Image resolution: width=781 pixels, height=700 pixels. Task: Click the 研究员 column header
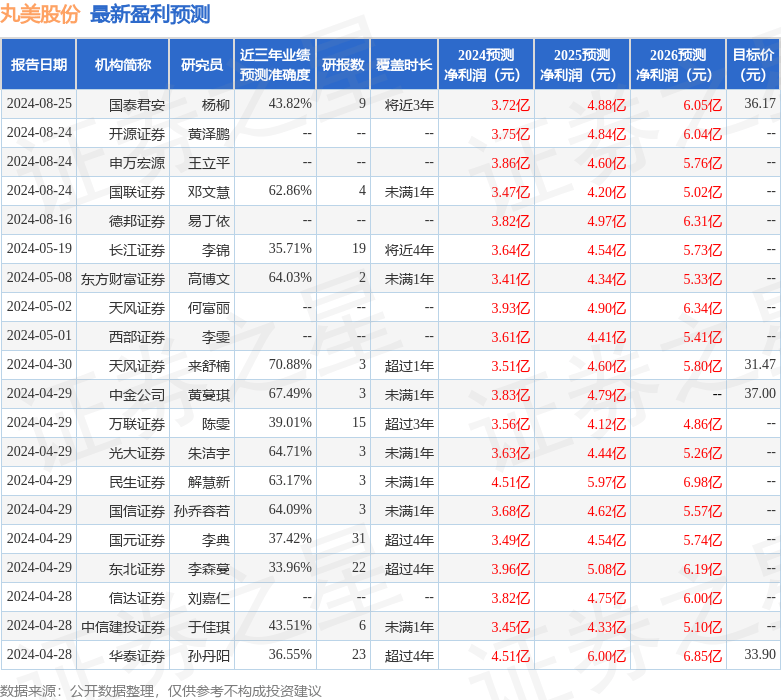pos(202,64)
